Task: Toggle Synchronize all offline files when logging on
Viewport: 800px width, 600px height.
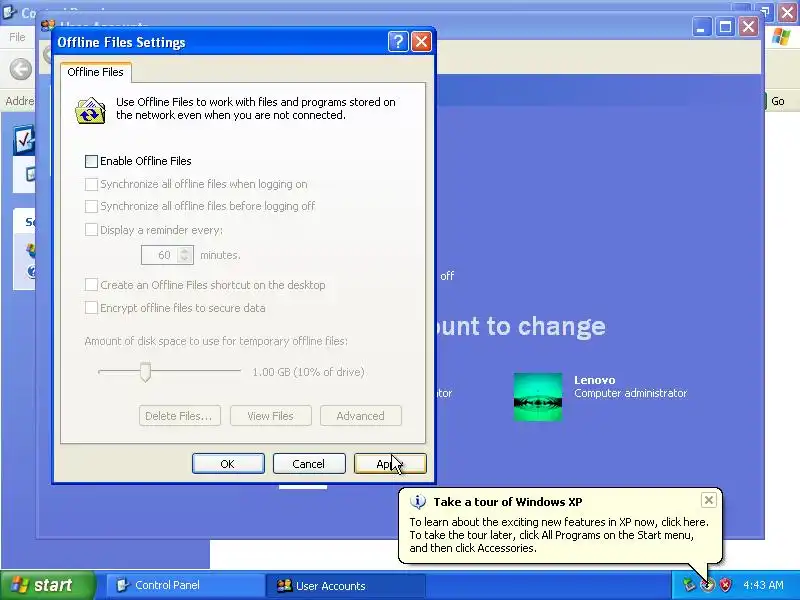Action: pyautogui.click(x=91, y=184)
